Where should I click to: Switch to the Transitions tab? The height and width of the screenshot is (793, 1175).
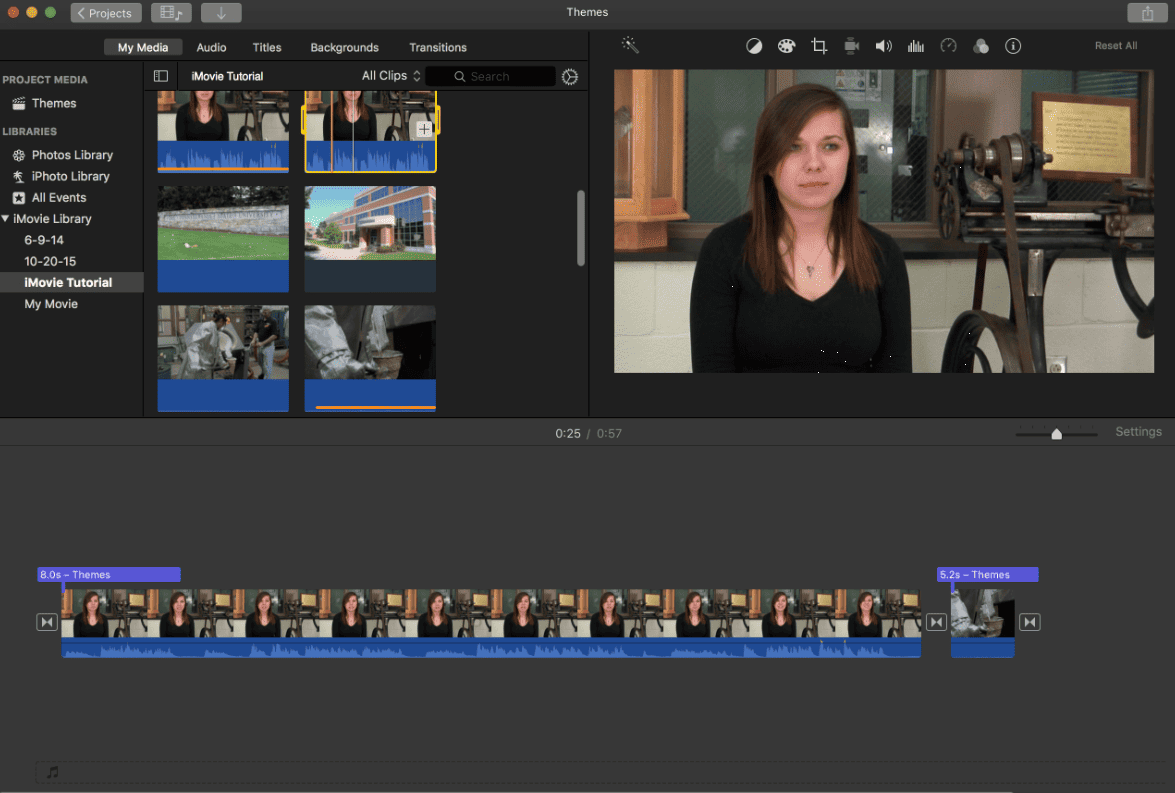[437, 47]
